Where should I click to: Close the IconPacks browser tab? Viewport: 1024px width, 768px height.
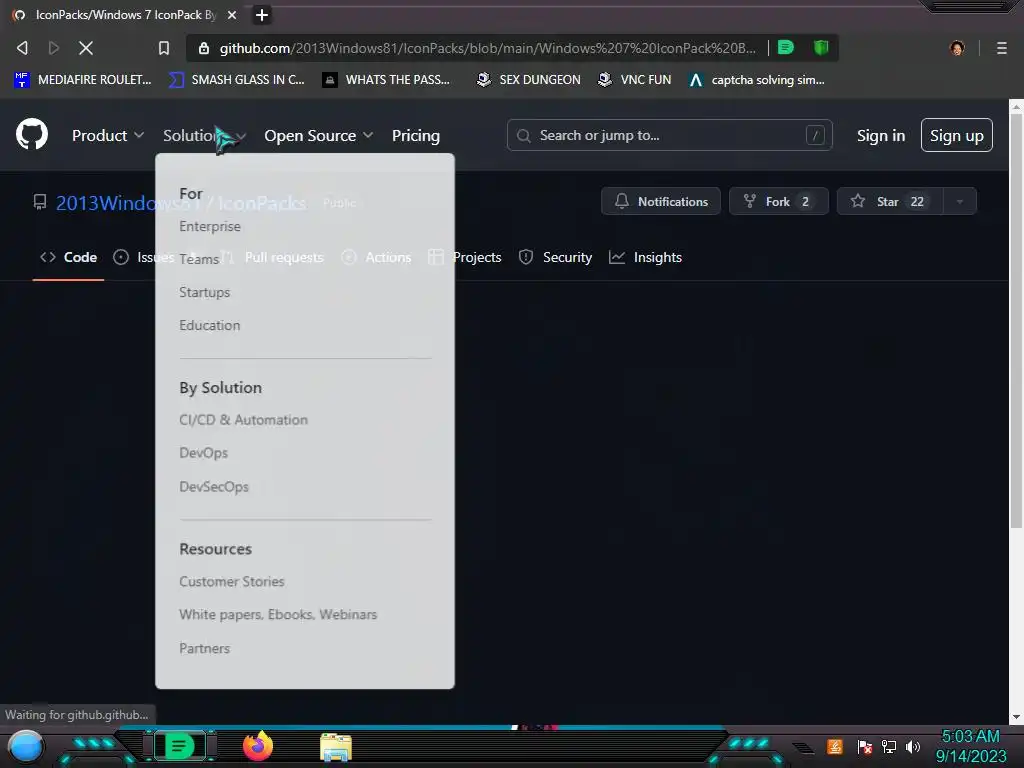click(x=232, y=15)
